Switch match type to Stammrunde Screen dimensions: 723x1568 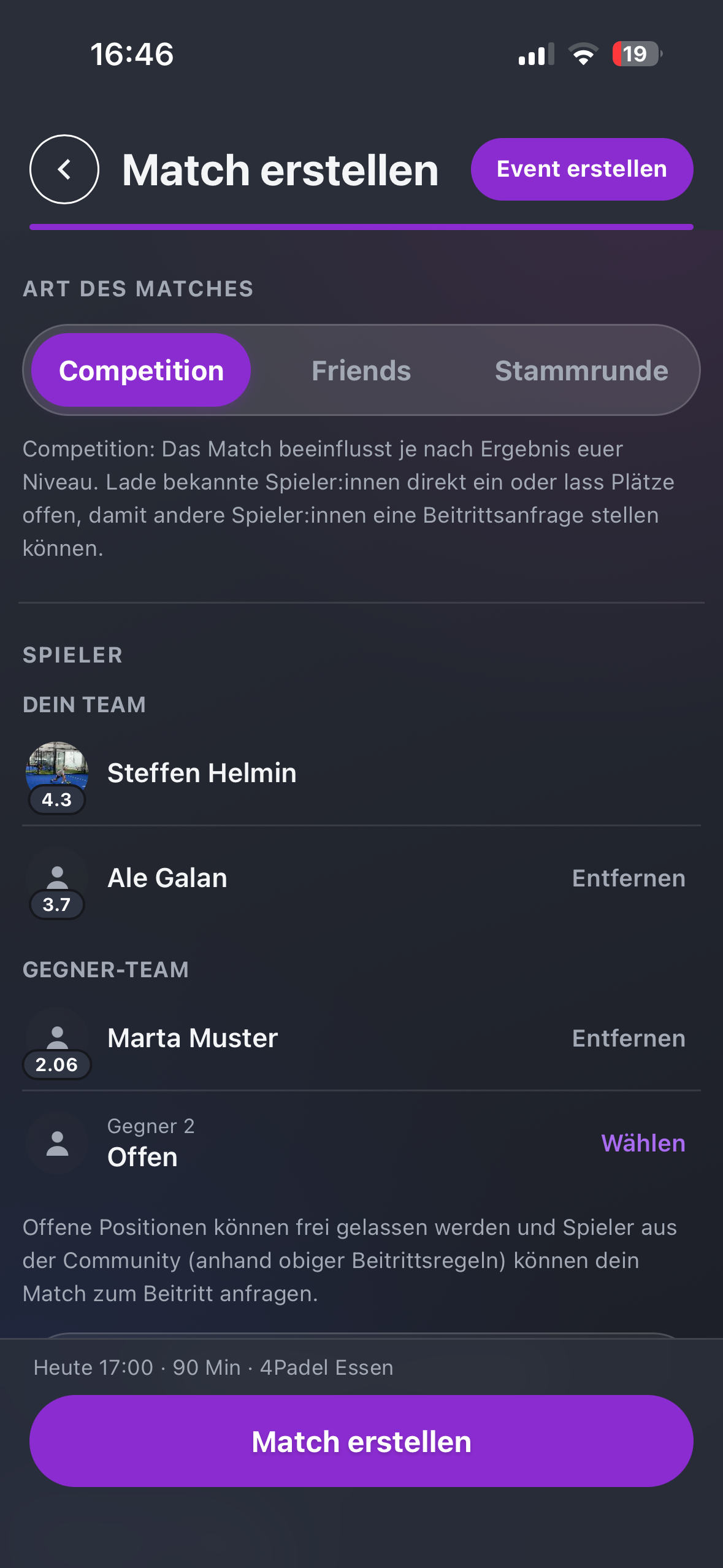(x=581, y=370)
